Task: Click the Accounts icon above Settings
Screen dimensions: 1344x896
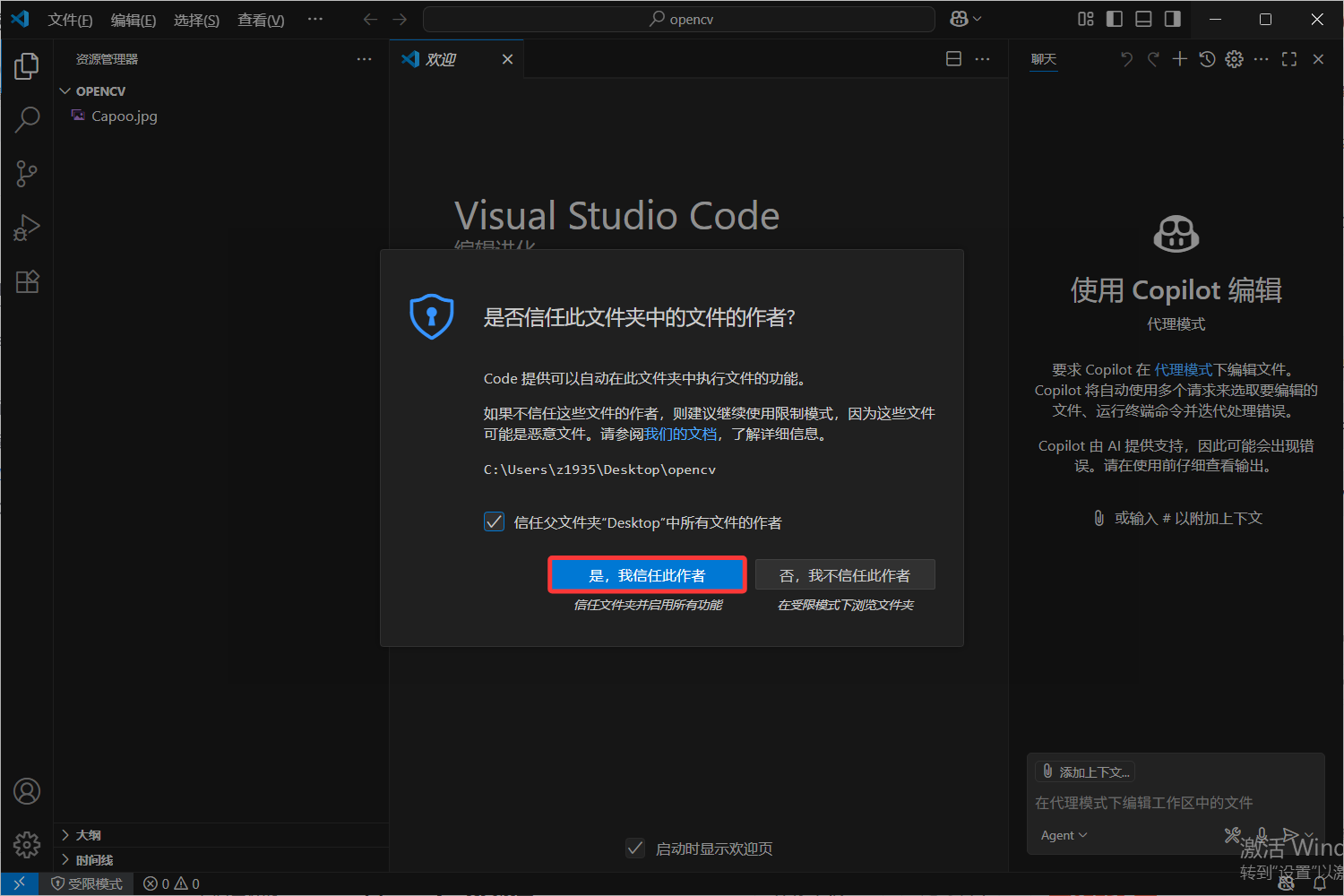Action: tap(27, 791)
